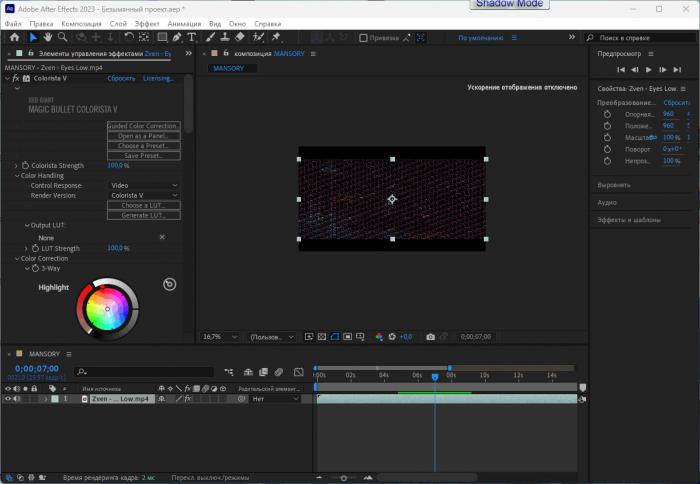700x484 pixels.
Task: Click the Home icon in the toolbar
Action: [x=14, y=38]
